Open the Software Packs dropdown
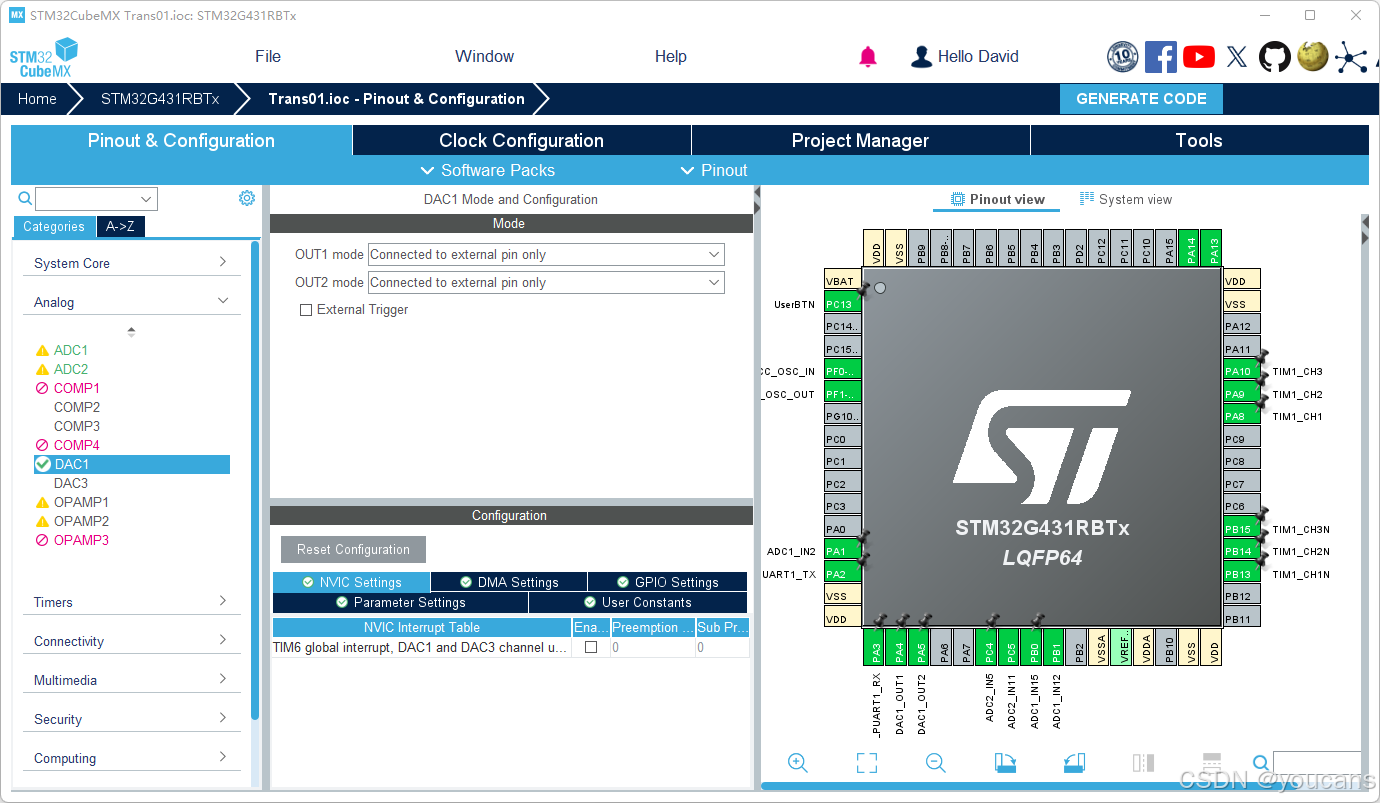Screen dimensions: 1380x803 click(x=488, y=170)
